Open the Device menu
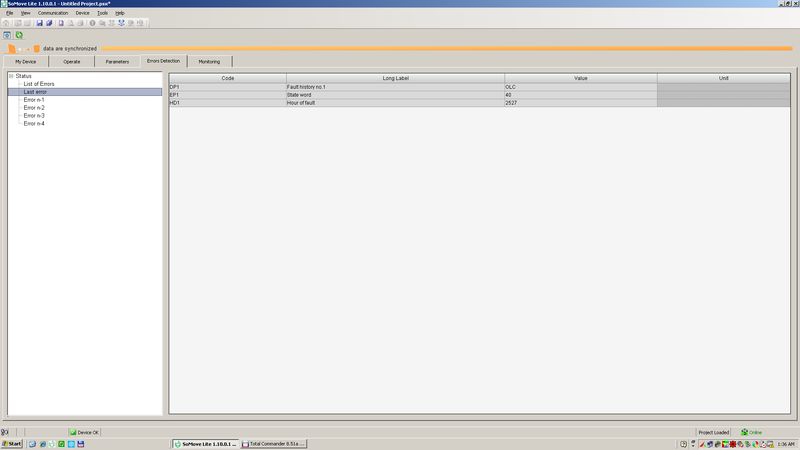This screenshot has height=450, width=800. pyautogui.click(x=82, y=13)
